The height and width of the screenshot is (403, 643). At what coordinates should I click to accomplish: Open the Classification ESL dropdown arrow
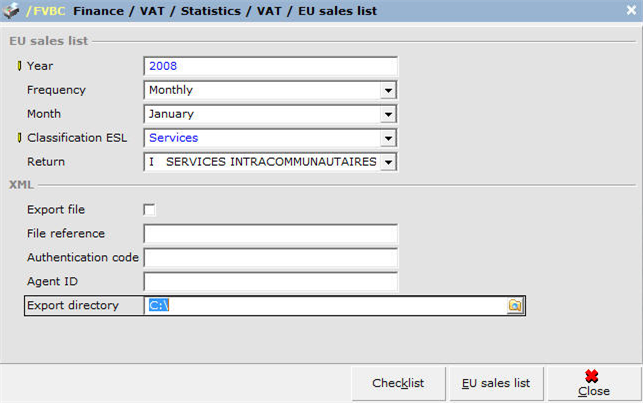coord(388,138)
